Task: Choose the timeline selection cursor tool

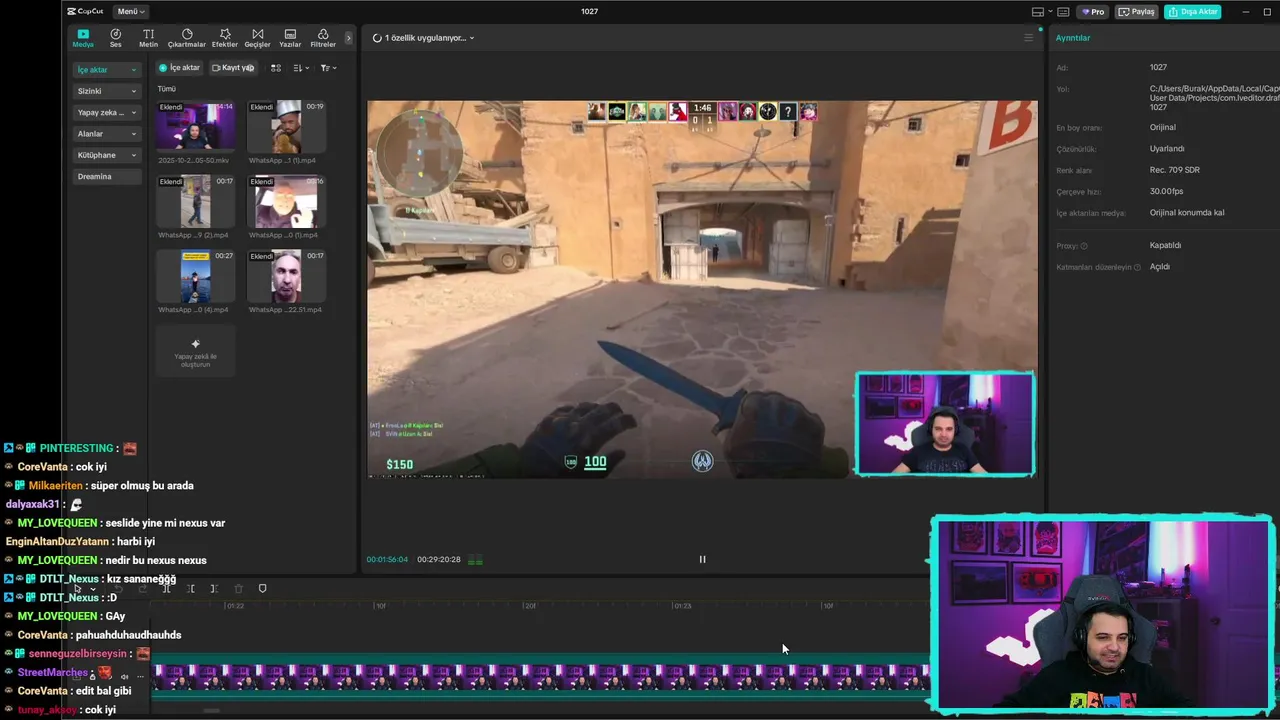Action: (x=79, y=589)
